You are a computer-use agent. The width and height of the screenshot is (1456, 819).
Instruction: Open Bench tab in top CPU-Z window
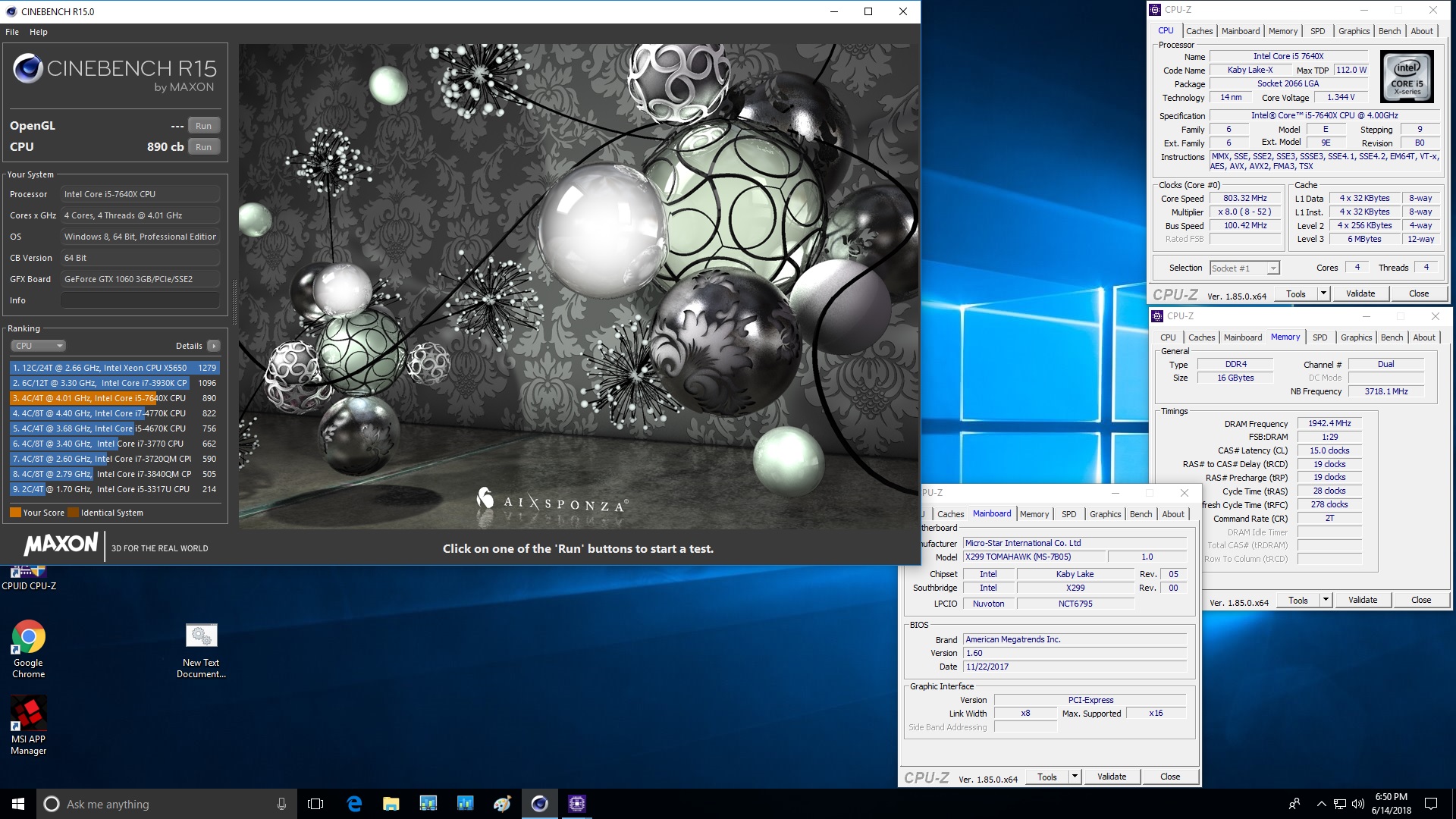pos(1389,31)
